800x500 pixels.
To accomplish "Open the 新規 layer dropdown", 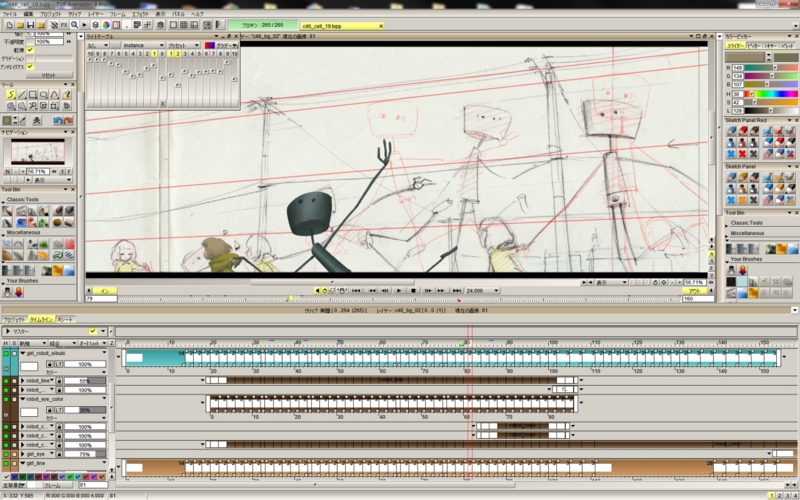I will pyautogui.click(x=33, y=343).
